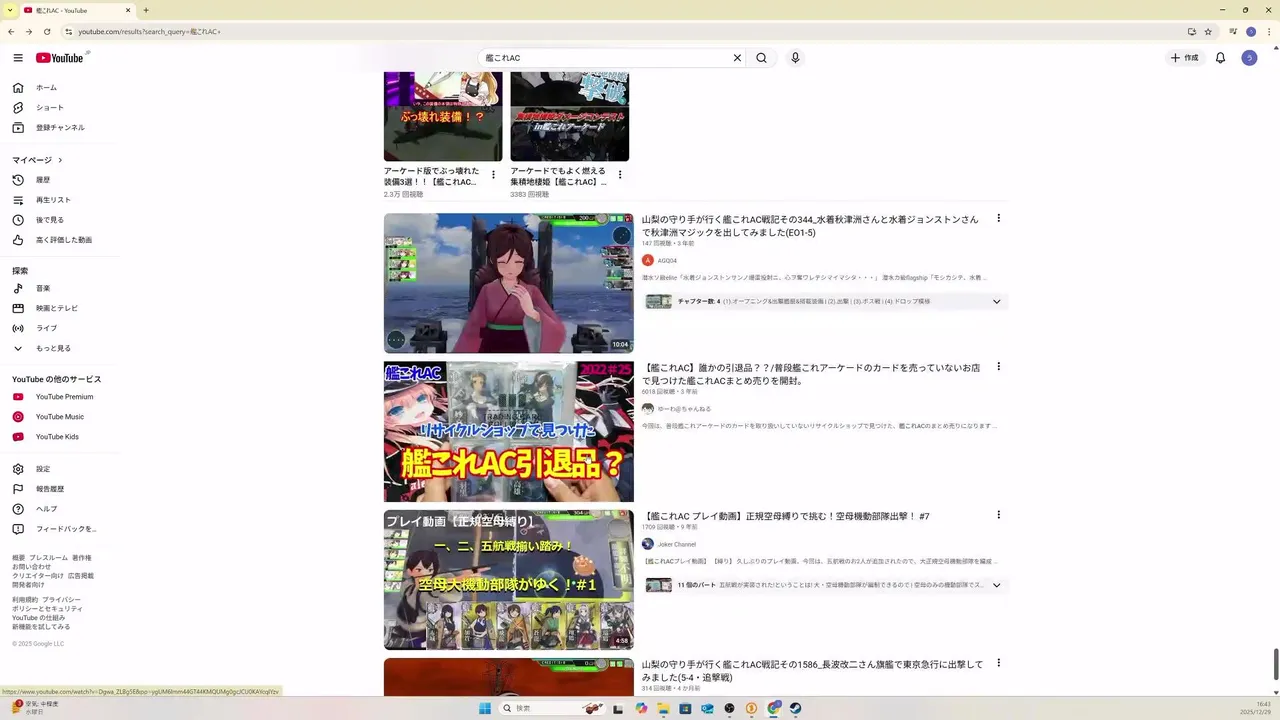
Task: Open the notifications bell
Action: click(1220, 58)
